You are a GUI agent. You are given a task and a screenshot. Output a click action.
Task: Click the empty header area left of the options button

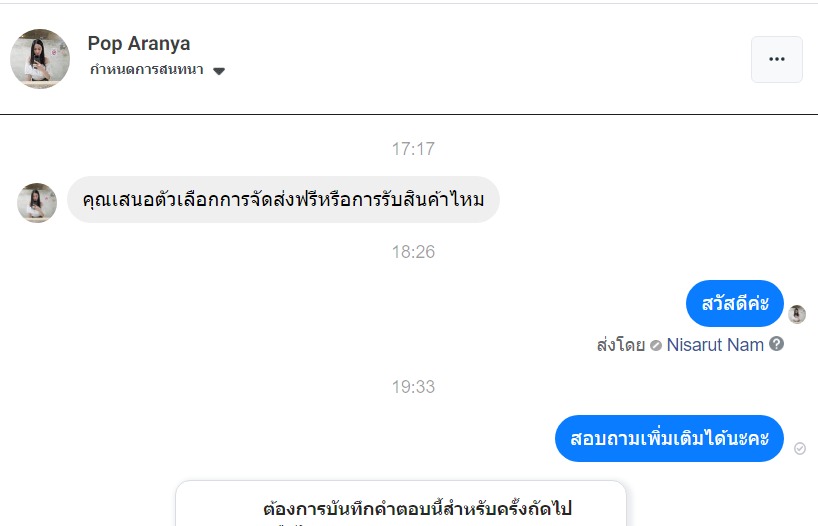pos(500,59)
